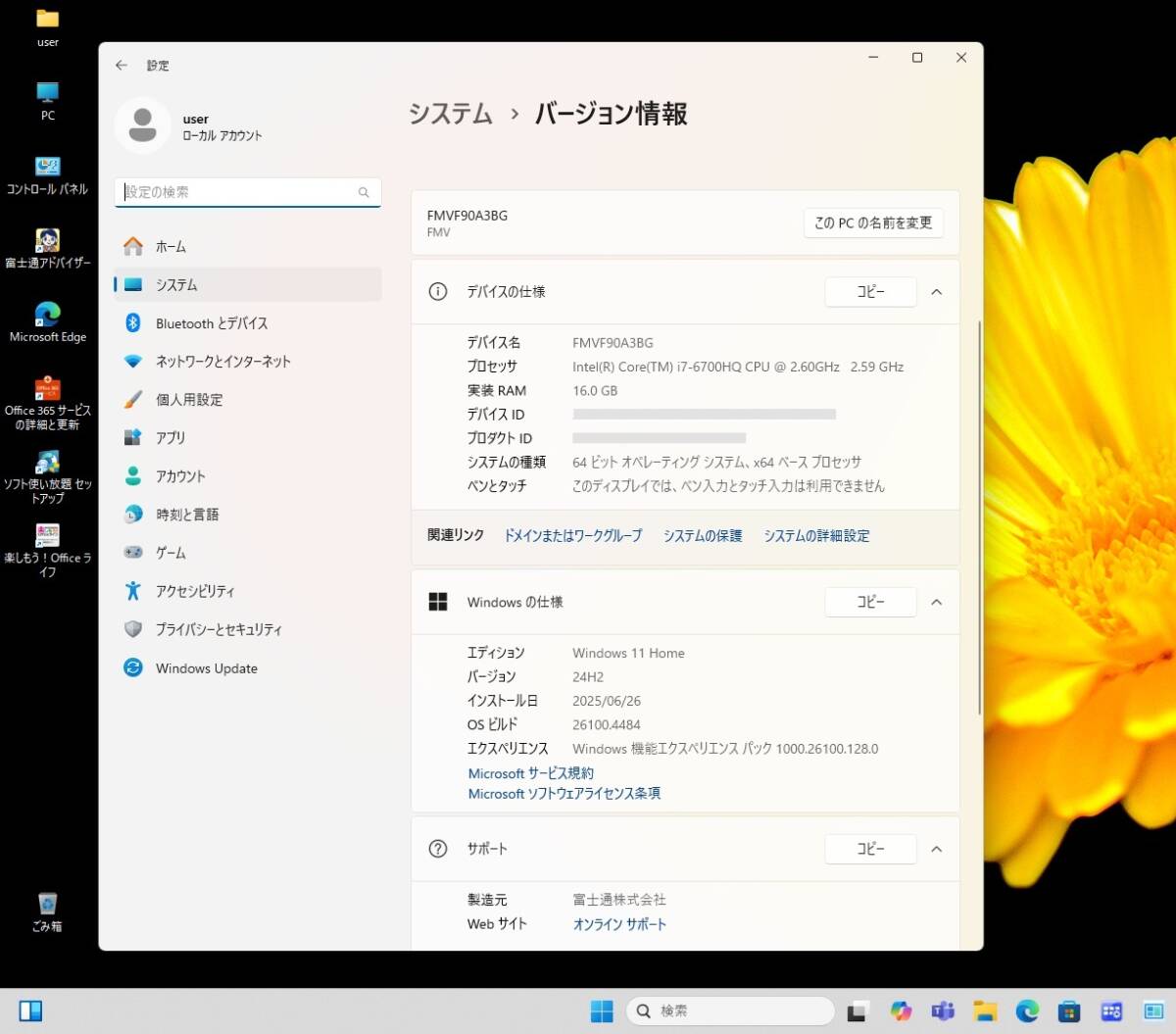Click the プライバシーとセキュリティ shield icon

coord(133,629)
